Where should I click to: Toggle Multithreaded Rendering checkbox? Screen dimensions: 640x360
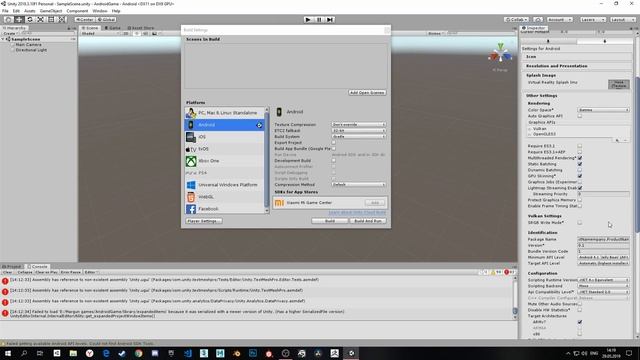580,158
